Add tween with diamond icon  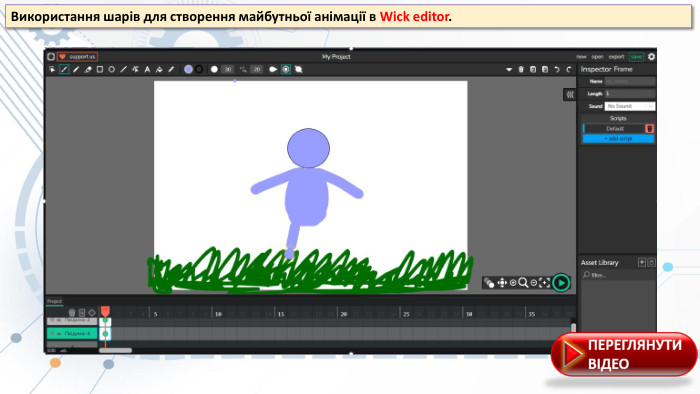(92, 312)
